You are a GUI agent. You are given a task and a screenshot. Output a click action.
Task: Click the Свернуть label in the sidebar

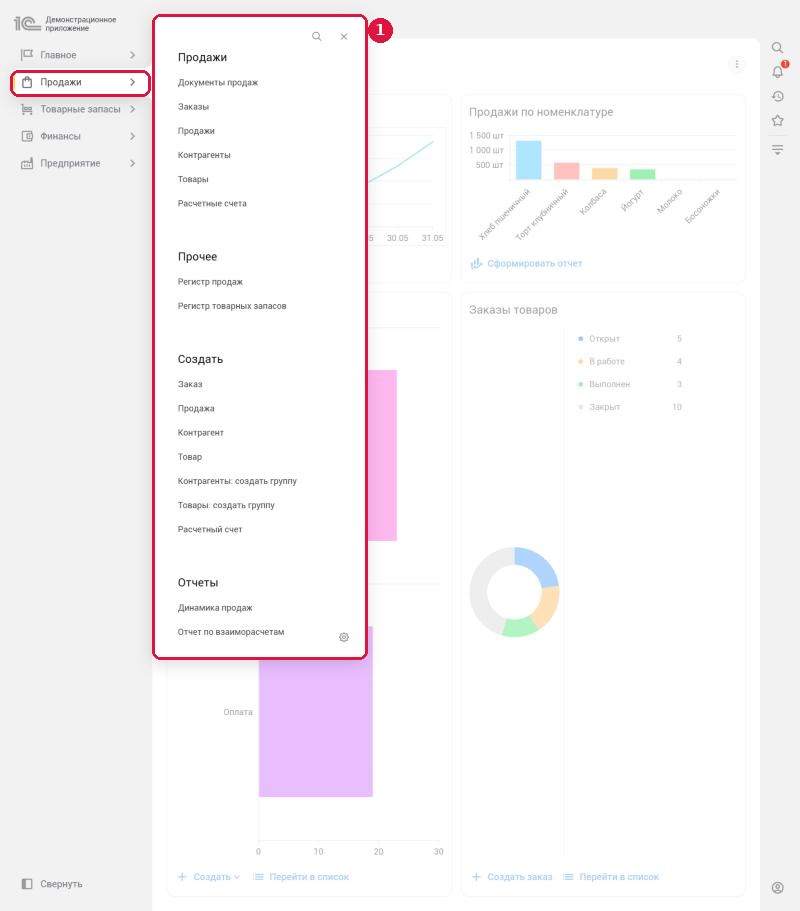[x=61, y=884]
